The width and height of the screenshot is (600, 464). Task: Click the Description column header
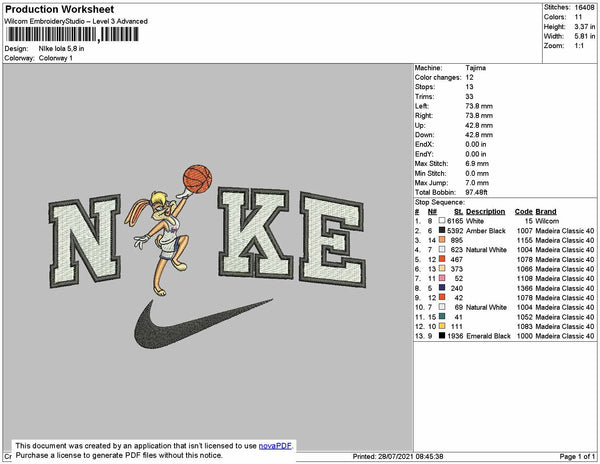click(x=485, y=212)
